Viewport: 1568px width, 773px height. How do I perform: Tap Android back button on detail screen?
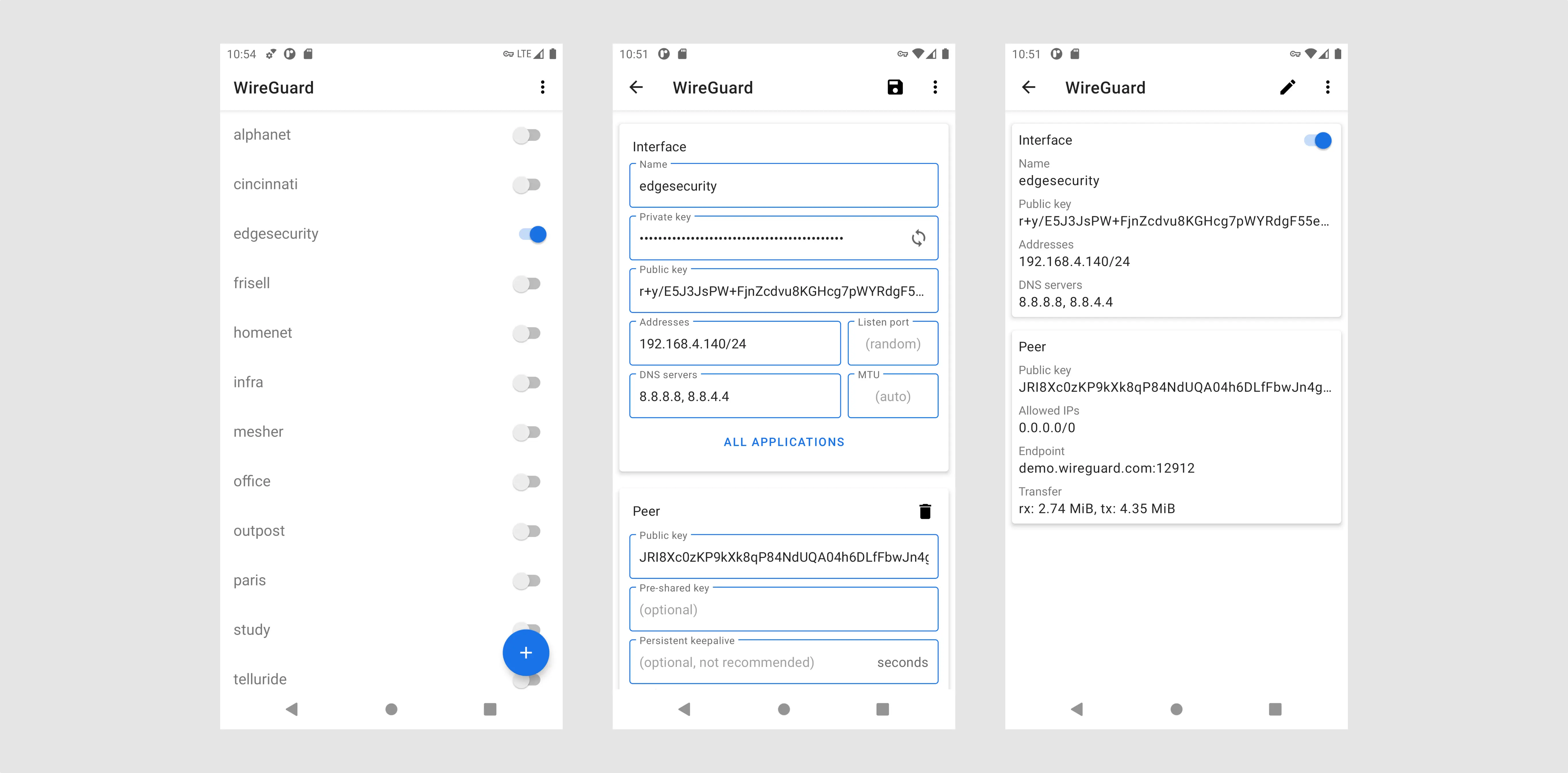[1077, 709]
